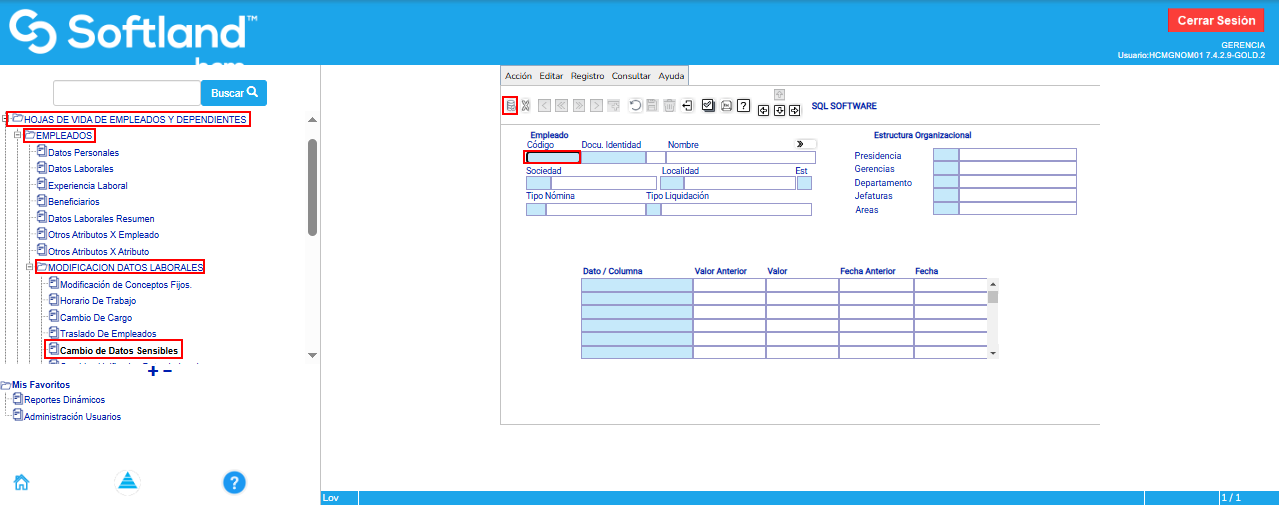Open the Consultar menu
Screen dimensions: 1279x505
pyautogui.click(x=631, y=76)
